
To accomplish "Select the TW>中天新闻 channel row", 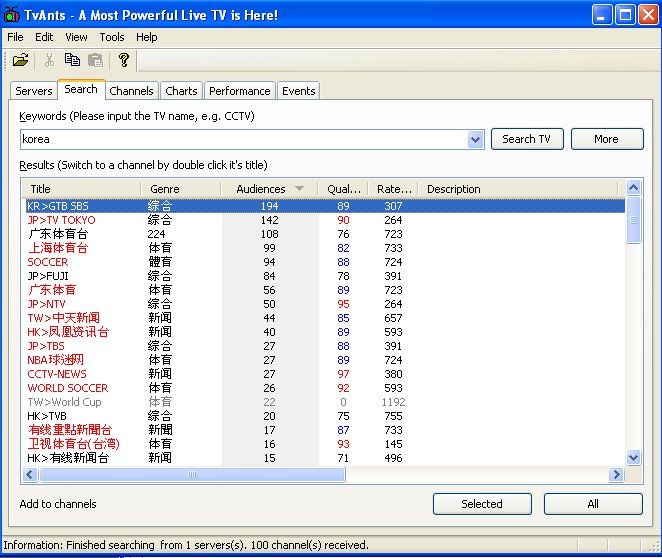I will coord(325,318).
